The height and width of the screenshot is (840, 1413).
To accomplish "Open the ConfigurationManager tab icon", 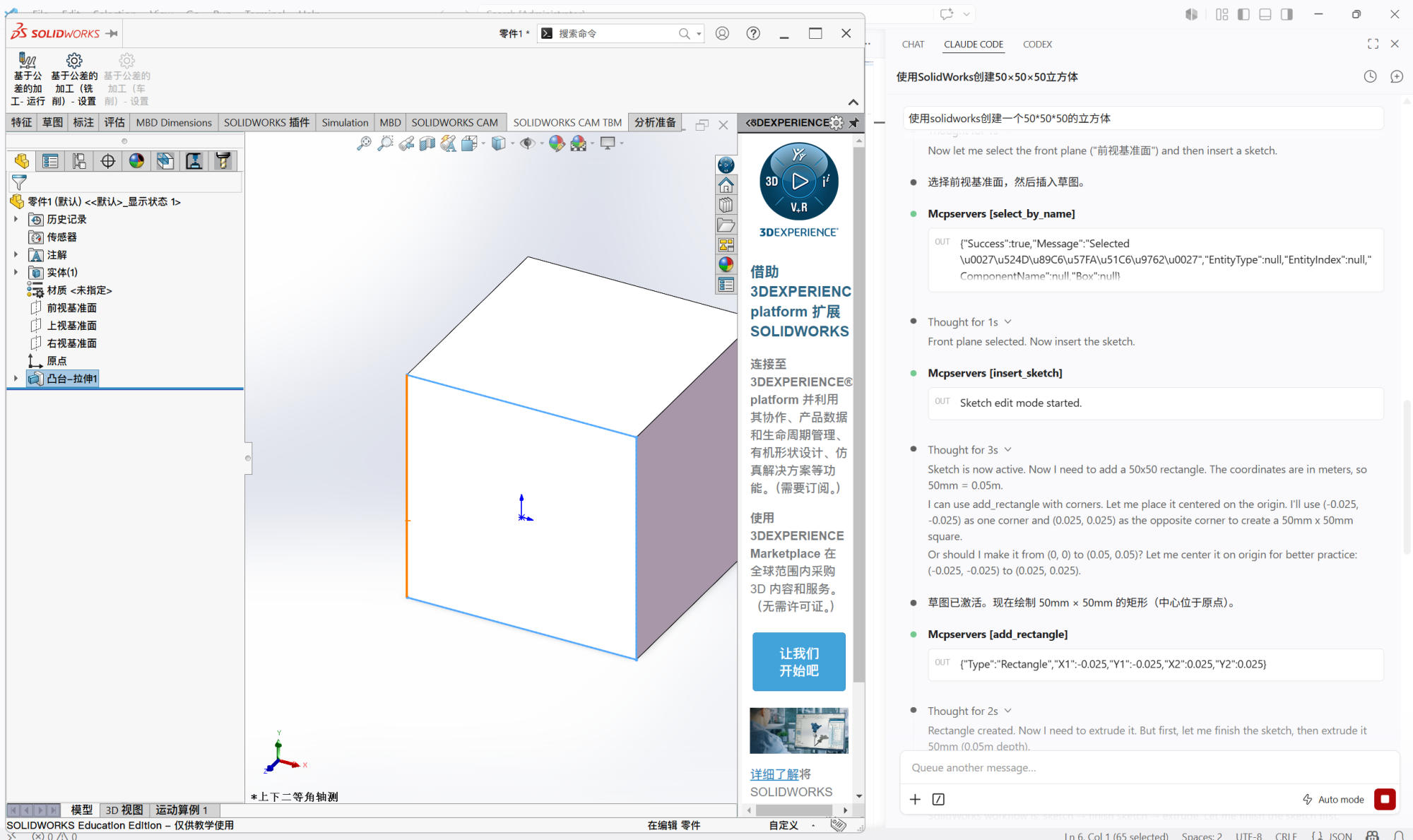I will (79, 161).
